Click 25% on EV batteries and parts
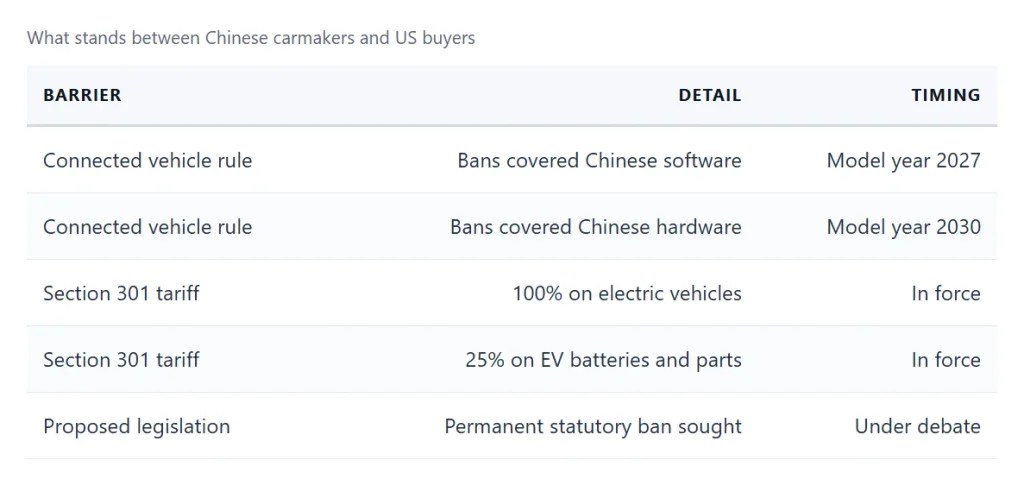The image size is (1024, 479). [x=603, y=360]
